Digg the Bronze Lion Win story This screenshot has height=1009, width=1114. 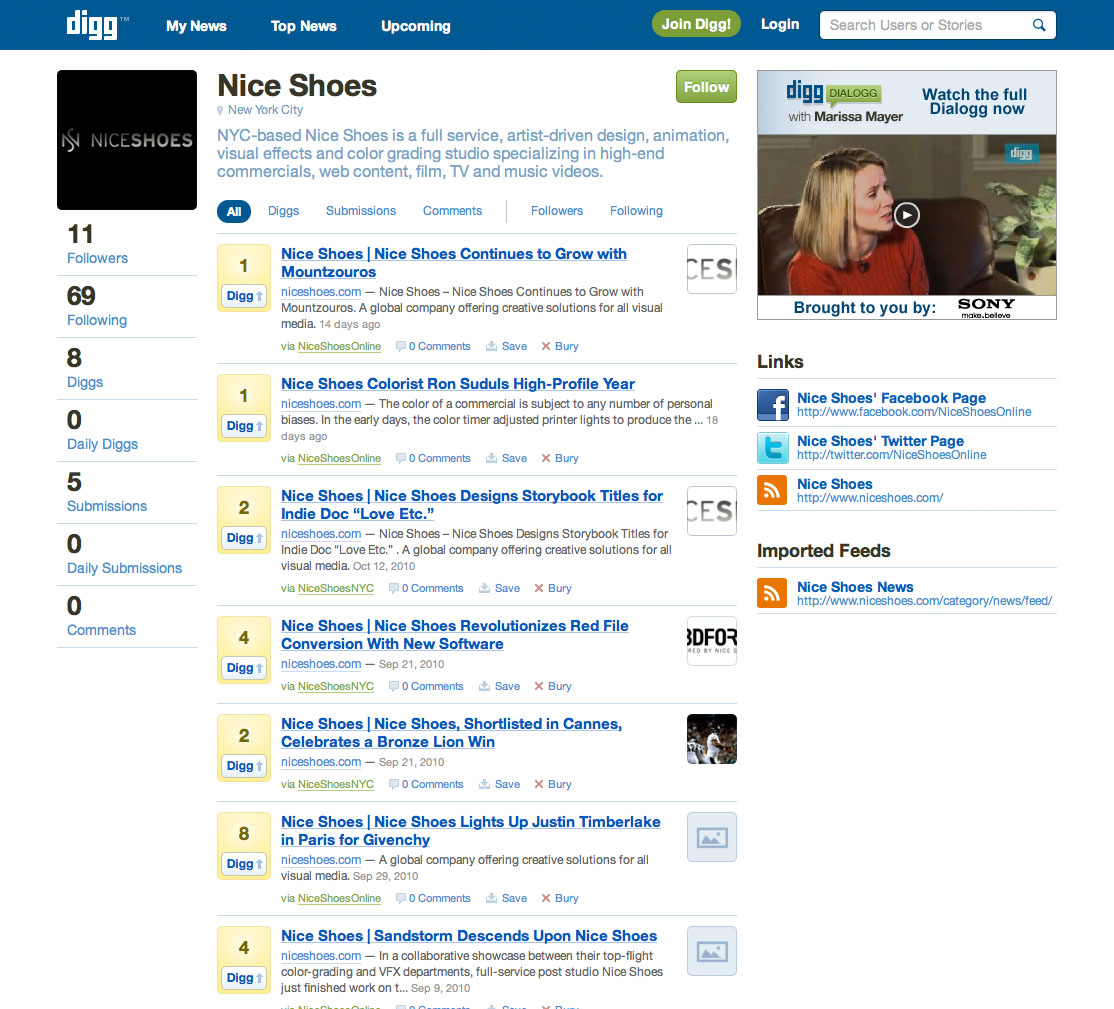click(x=244, y=766)
